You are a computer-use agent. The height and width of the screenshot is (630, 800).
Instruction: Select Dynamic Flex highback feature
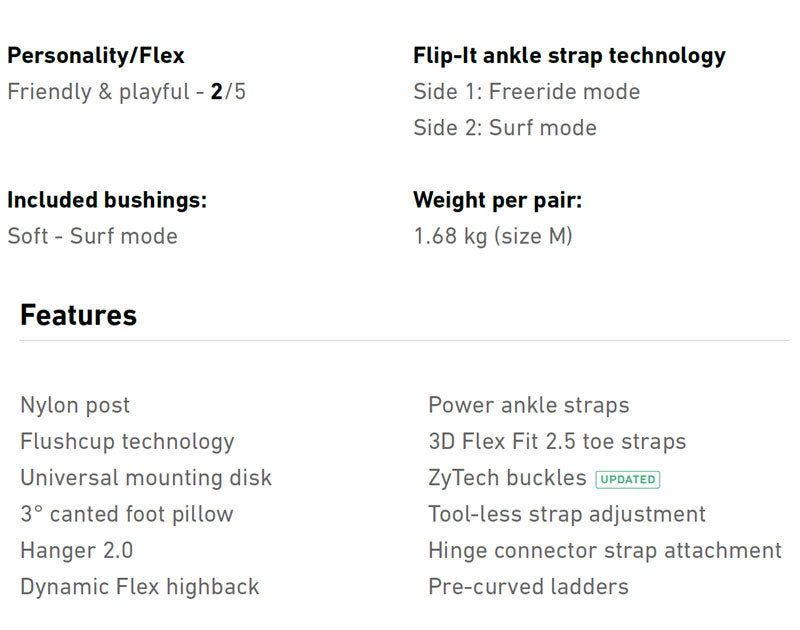coord(139,586)
